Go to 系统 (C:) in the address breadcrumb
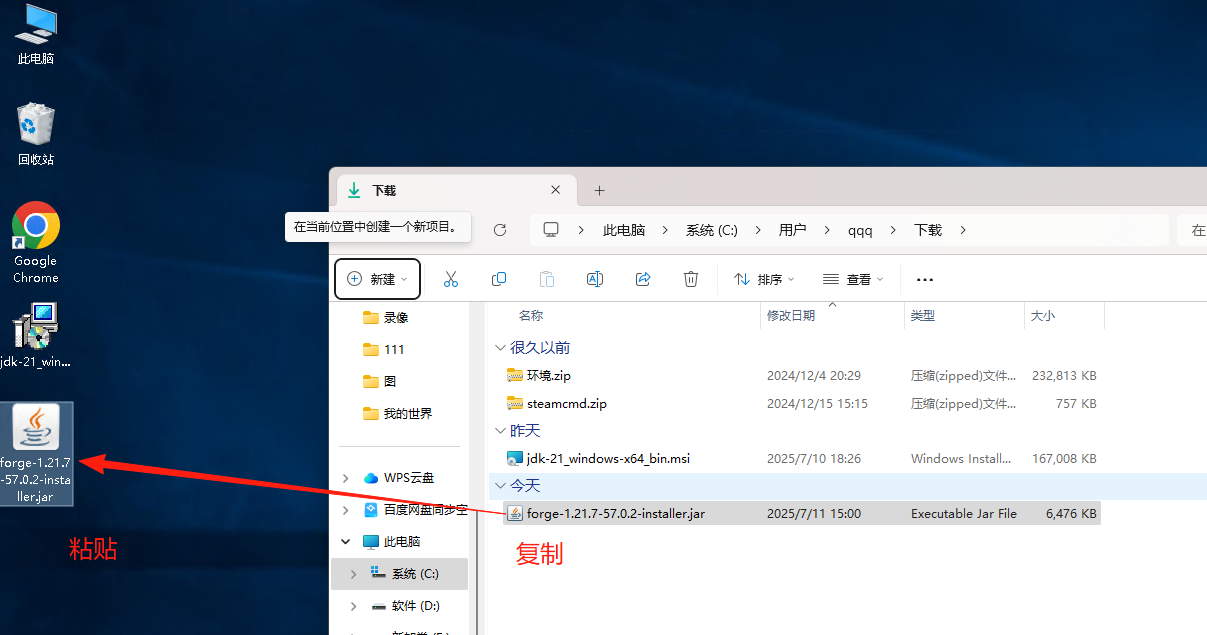This screenshot has height=635, width=1207. click(x=712, y=230)
